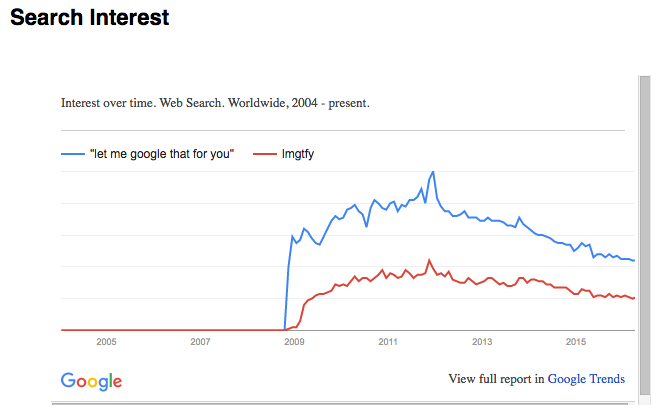Image resolution: width=660 pixels, height=415 pixels.
Task: Click the horizontal scrollbar under the widget
Action: pyautogui.click(x=340, y=403)
